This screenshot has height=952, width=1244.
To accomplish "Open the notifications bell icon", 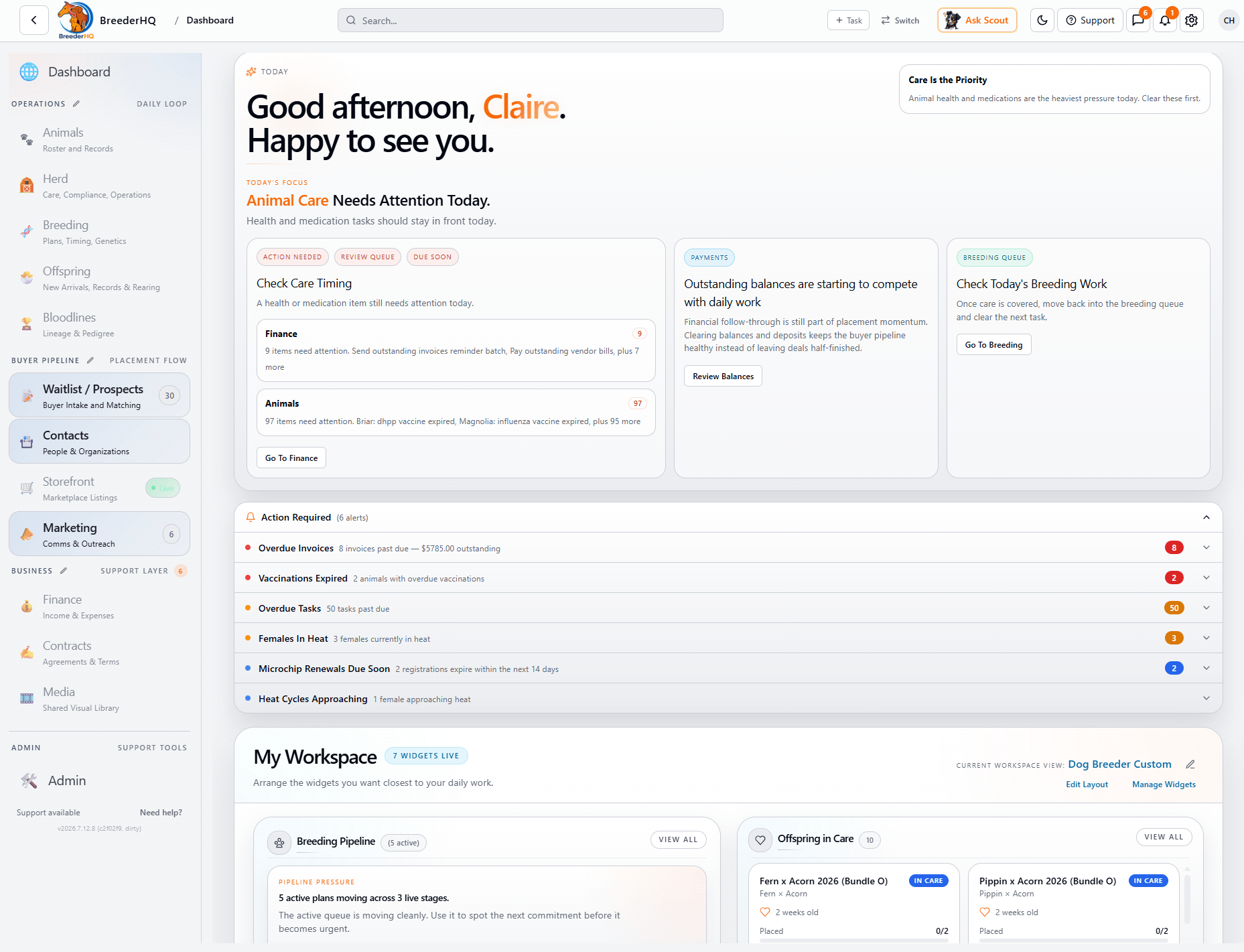I will tap(1165, 20).
